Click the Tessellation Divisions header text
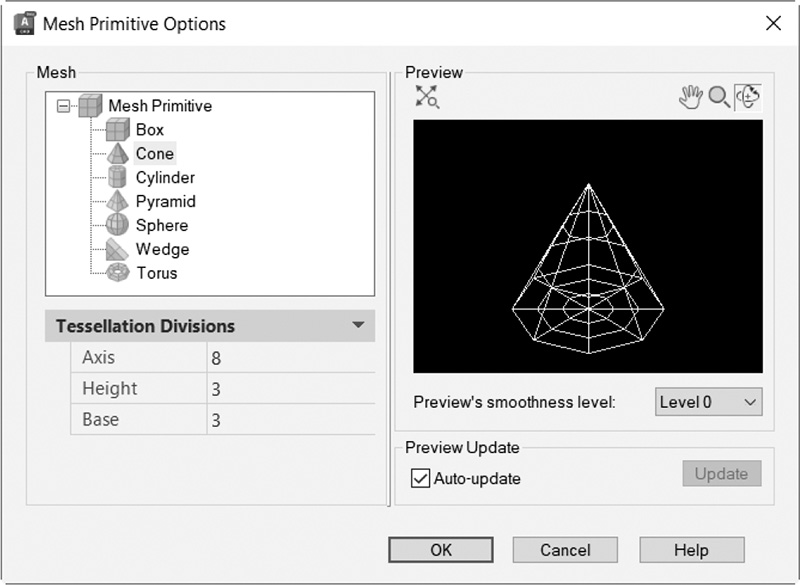Image resolution: width=800 pixels, height=585 pixels. (x=145, y=326)
